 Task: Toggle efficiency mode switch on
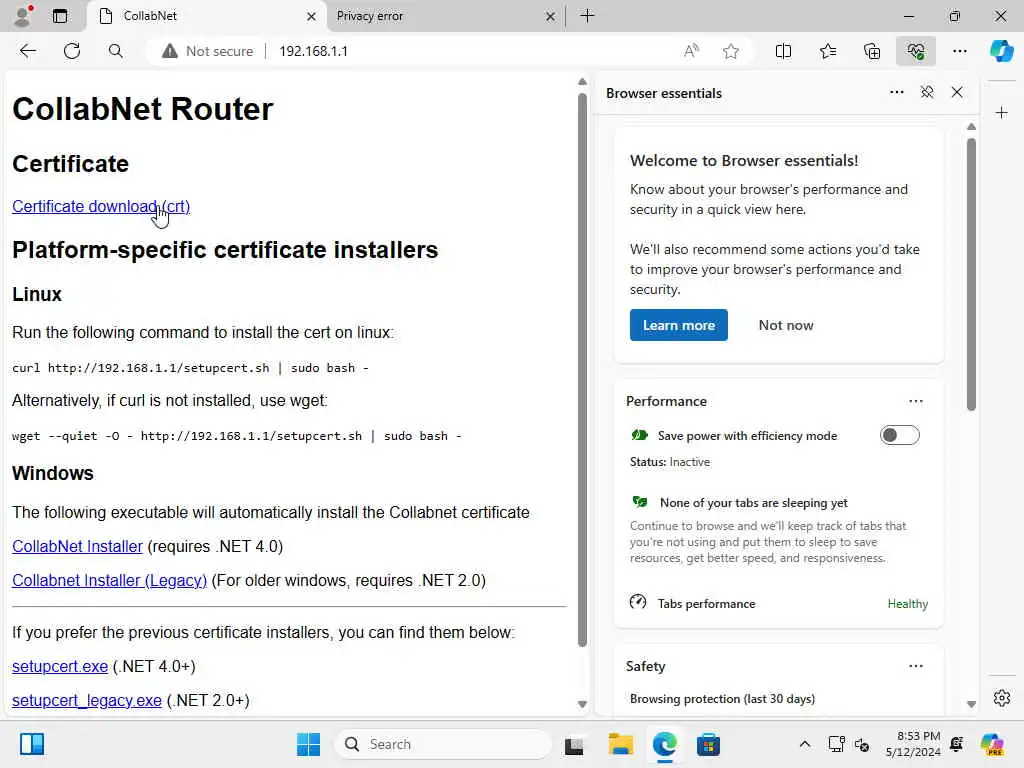pos(899,435)
